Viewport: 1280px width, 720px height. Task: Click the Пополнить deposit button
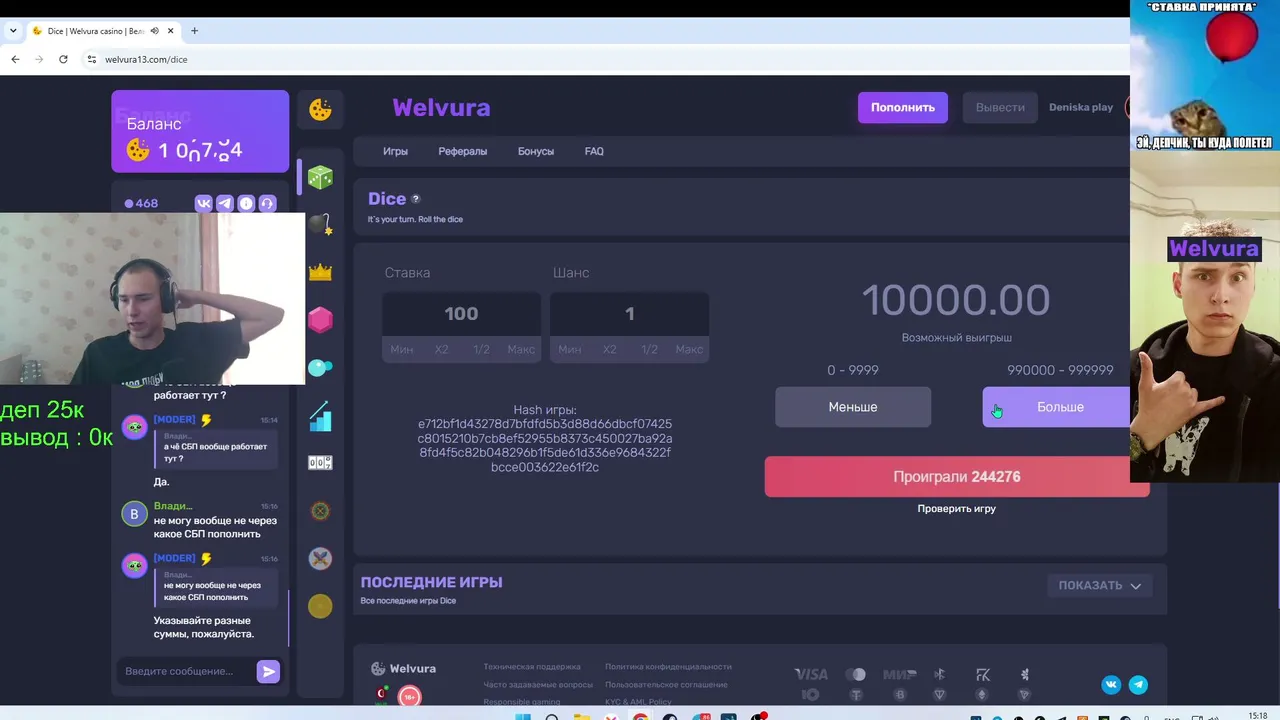(x=903, y=107)
